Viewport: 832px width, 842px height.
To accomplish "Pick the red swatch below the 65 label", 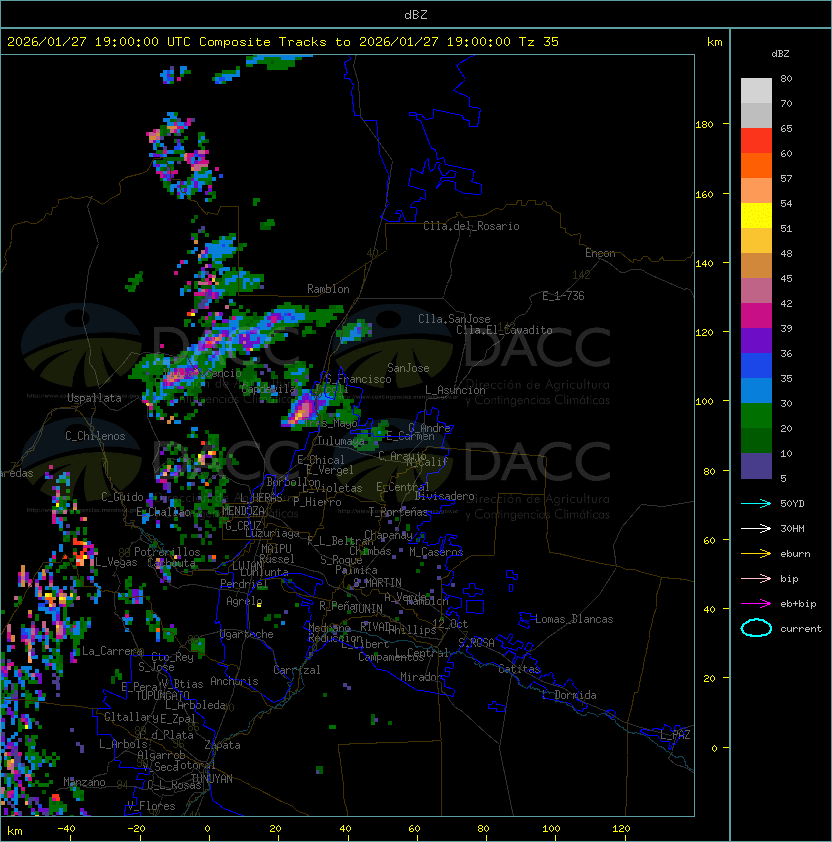I will point(756,141).
